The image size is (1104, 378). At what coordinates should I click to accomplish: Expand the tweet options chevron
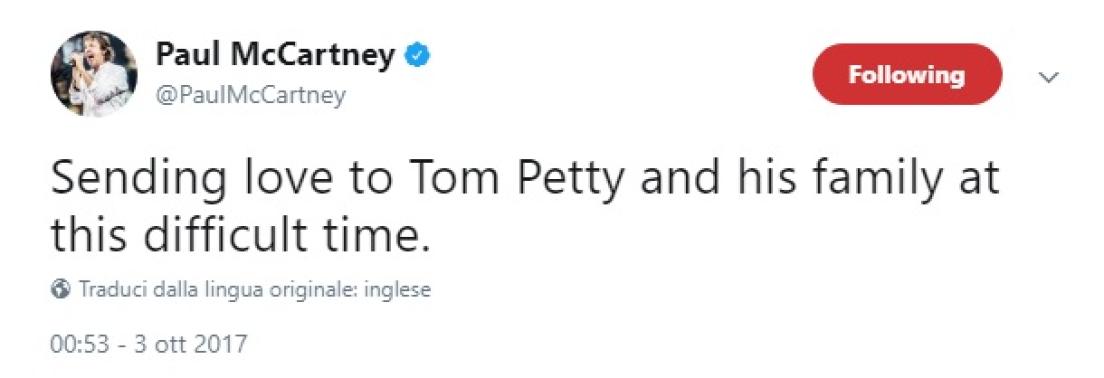tap(1049, 77)
